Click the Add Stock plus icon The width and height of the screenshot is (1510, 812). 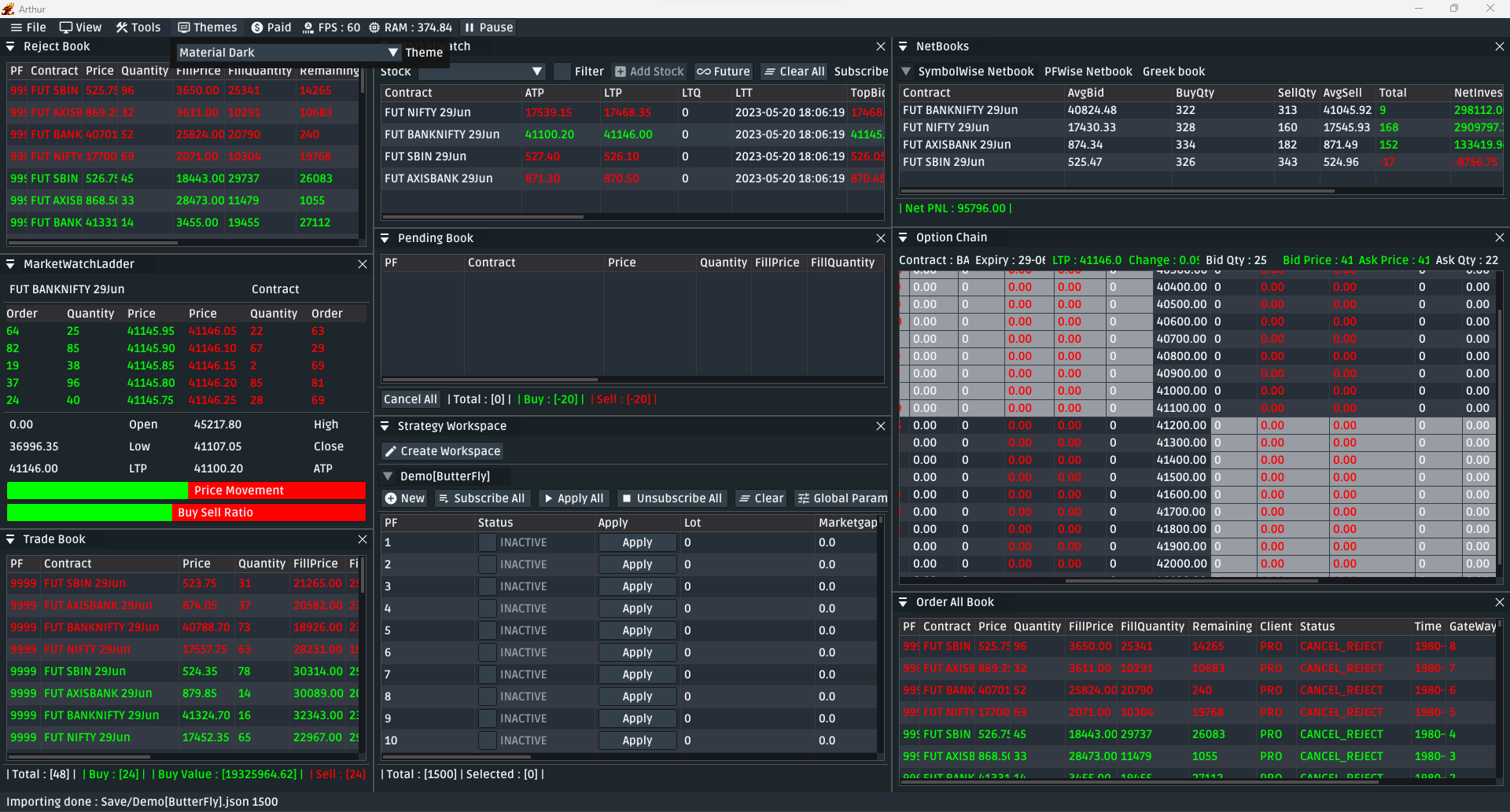point(621,72)
